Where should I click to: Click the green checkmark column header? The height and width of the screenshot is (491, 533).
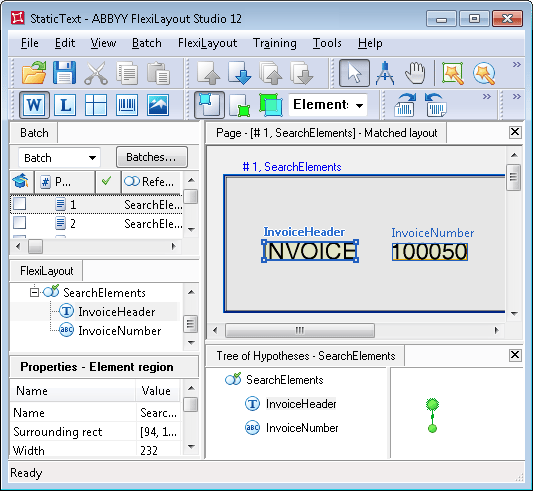pyautogui.click(x=107, y=181)
